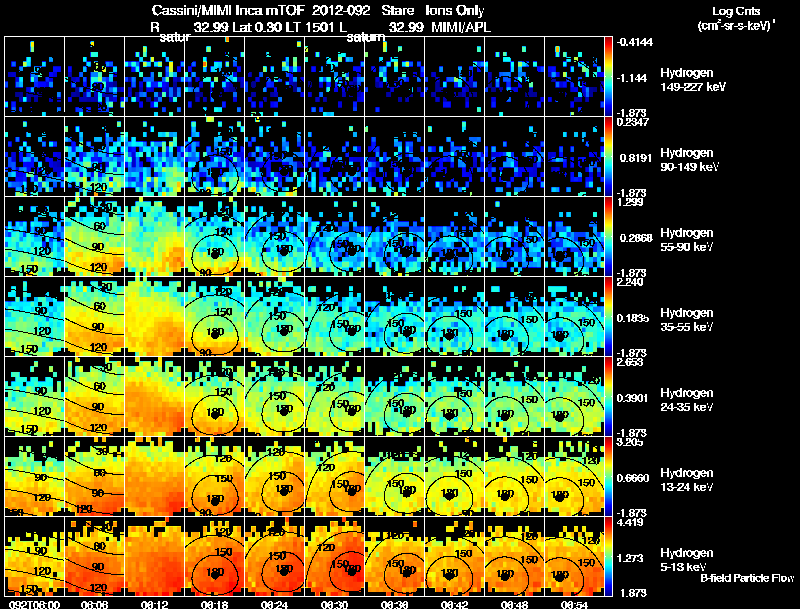Image resolution: width=800 pixels, height=609 pixels.
Task: Open the 06:48 panel in Hydrogen 5-13 keV row
Action: pos(514,556)
